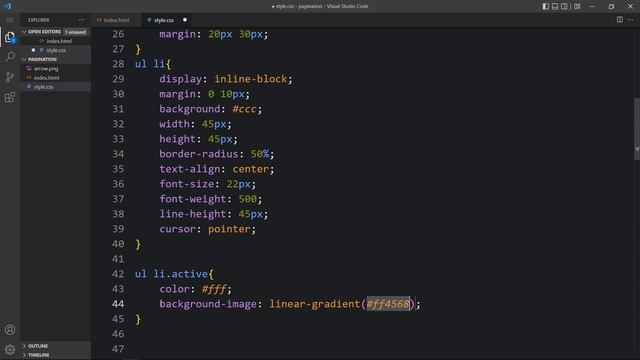The image size is (640, 360).
Task: Click 'background-image' property on line 44
Action: click(208, 304)
